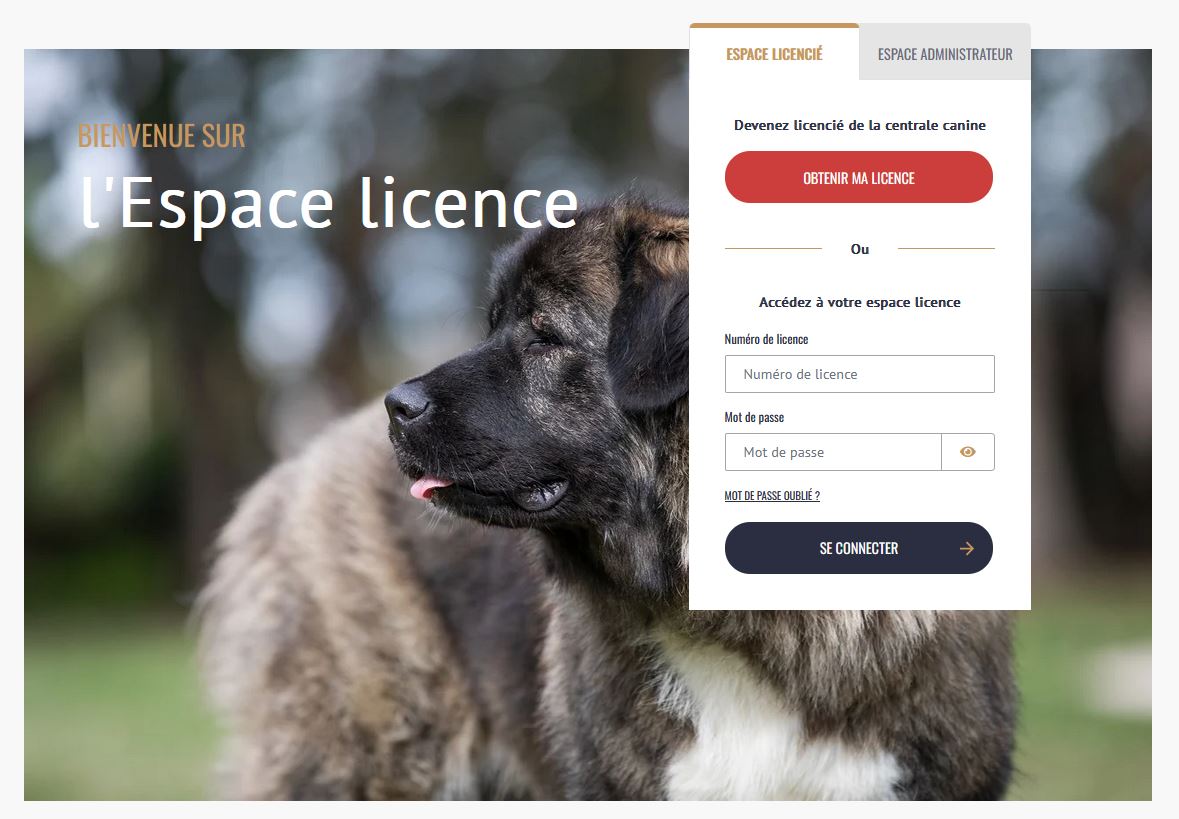Click the Mot de passe field label
Viewport: 1179px width, 819px height.
pyautogui.click(x=754, y=417)
